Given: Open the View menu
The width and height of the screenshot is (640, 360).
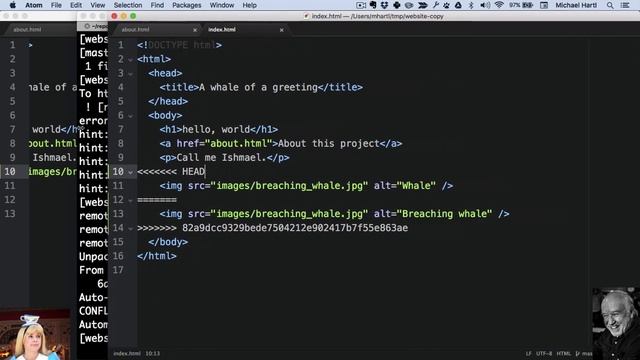Looking at the screenshot, I should click(x=98, y=5).
